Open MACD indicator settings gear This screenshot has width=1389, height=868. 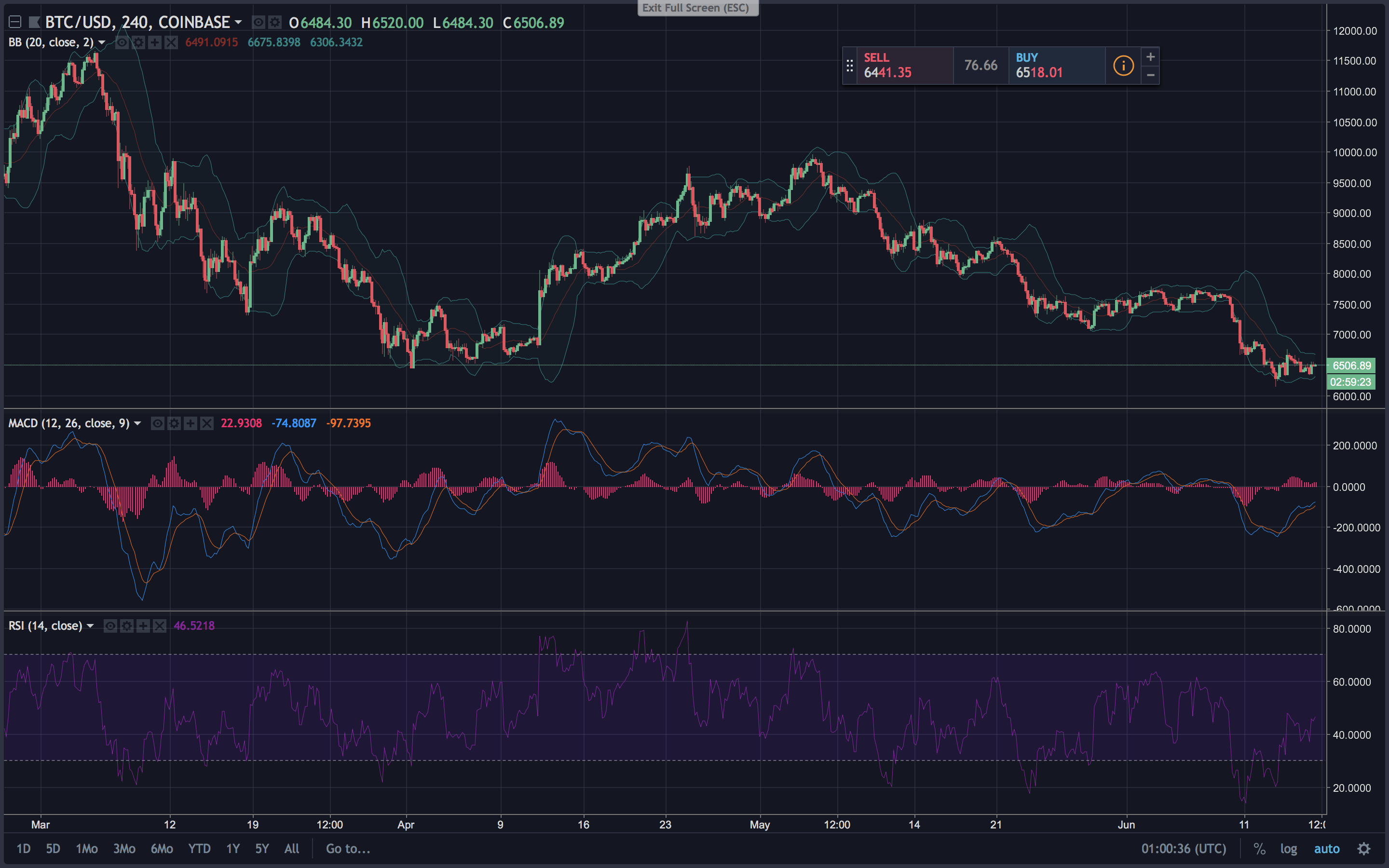coord(174,424)
